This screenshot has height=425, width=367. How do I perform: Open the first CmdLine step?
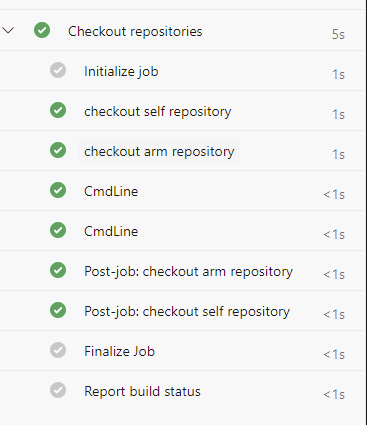[183, 191]
